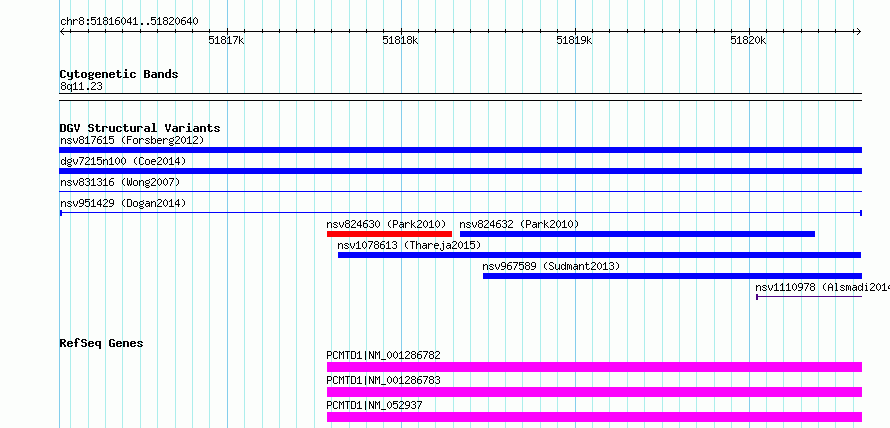Click the red nsv824630 variant bar

pos(389,234)
